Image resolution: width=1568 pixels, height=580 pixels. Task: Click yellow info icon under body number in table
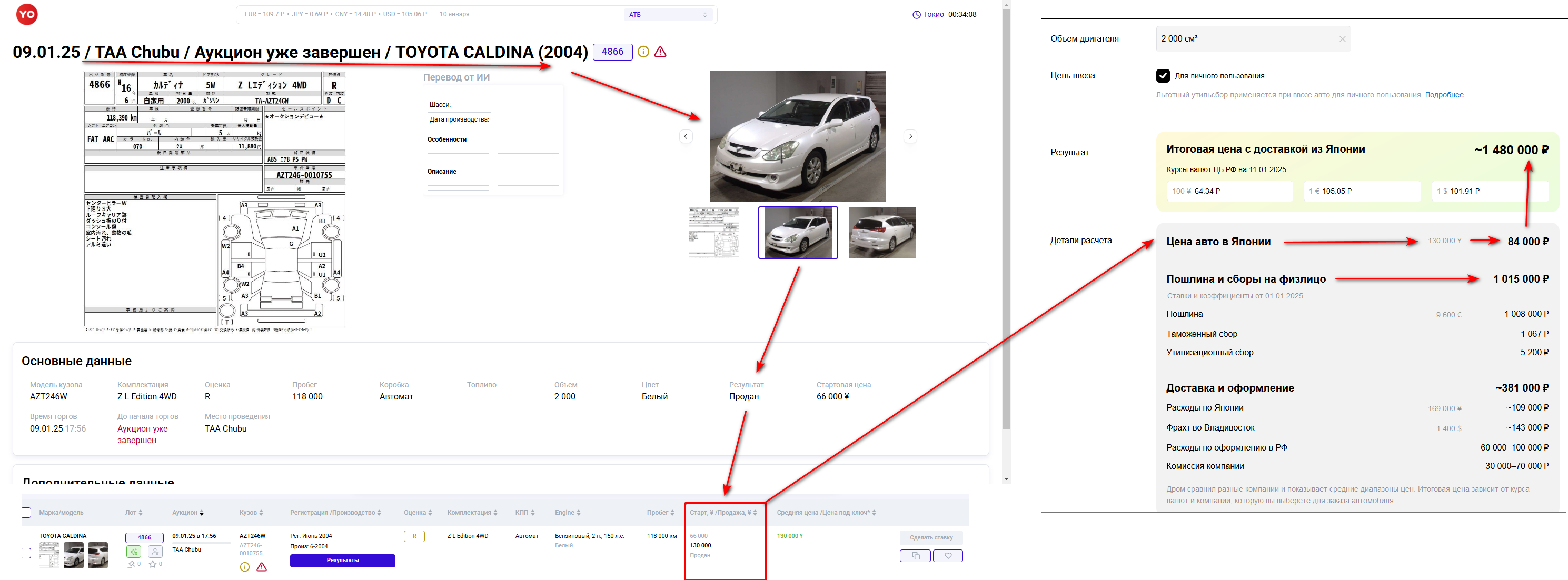pos(245,567)
